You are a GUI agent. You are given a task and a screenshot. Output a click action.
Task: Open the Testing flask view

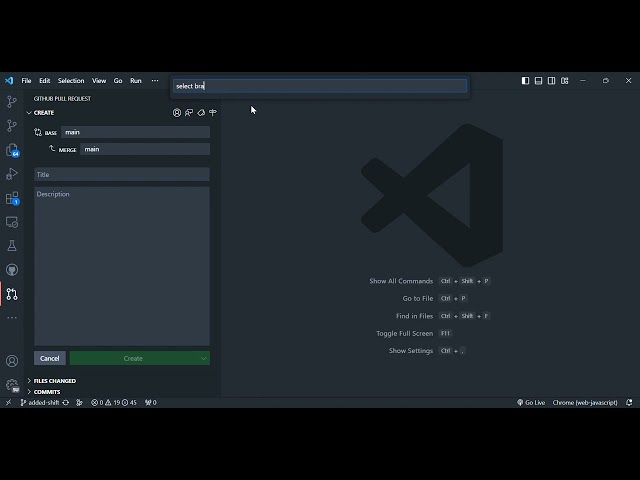click(x=12, y=246)
